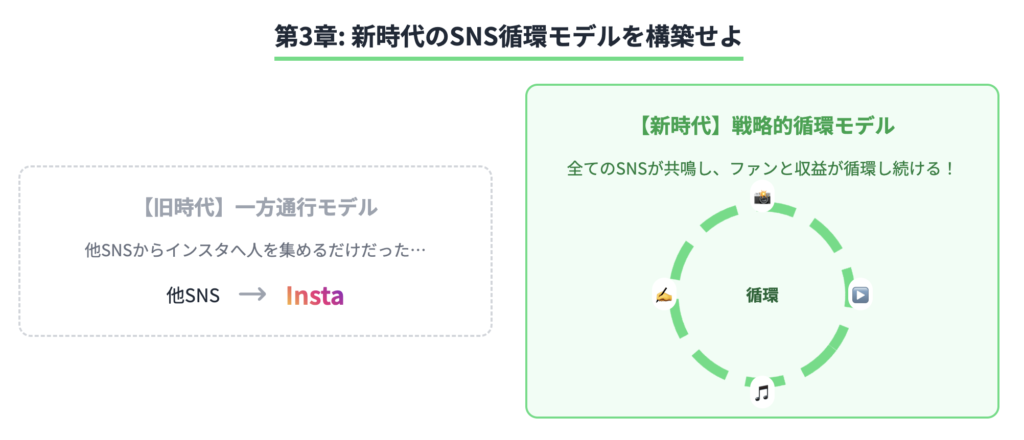
Task: Select the 【新時代】戦略的循環モデル heading
Action: click(762, 126)
